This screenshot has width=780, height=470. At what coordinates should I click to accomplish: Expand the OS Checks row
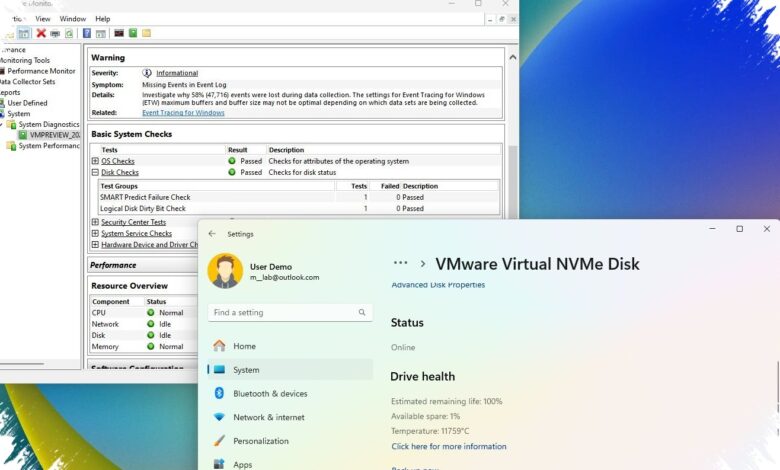point(95,161)
